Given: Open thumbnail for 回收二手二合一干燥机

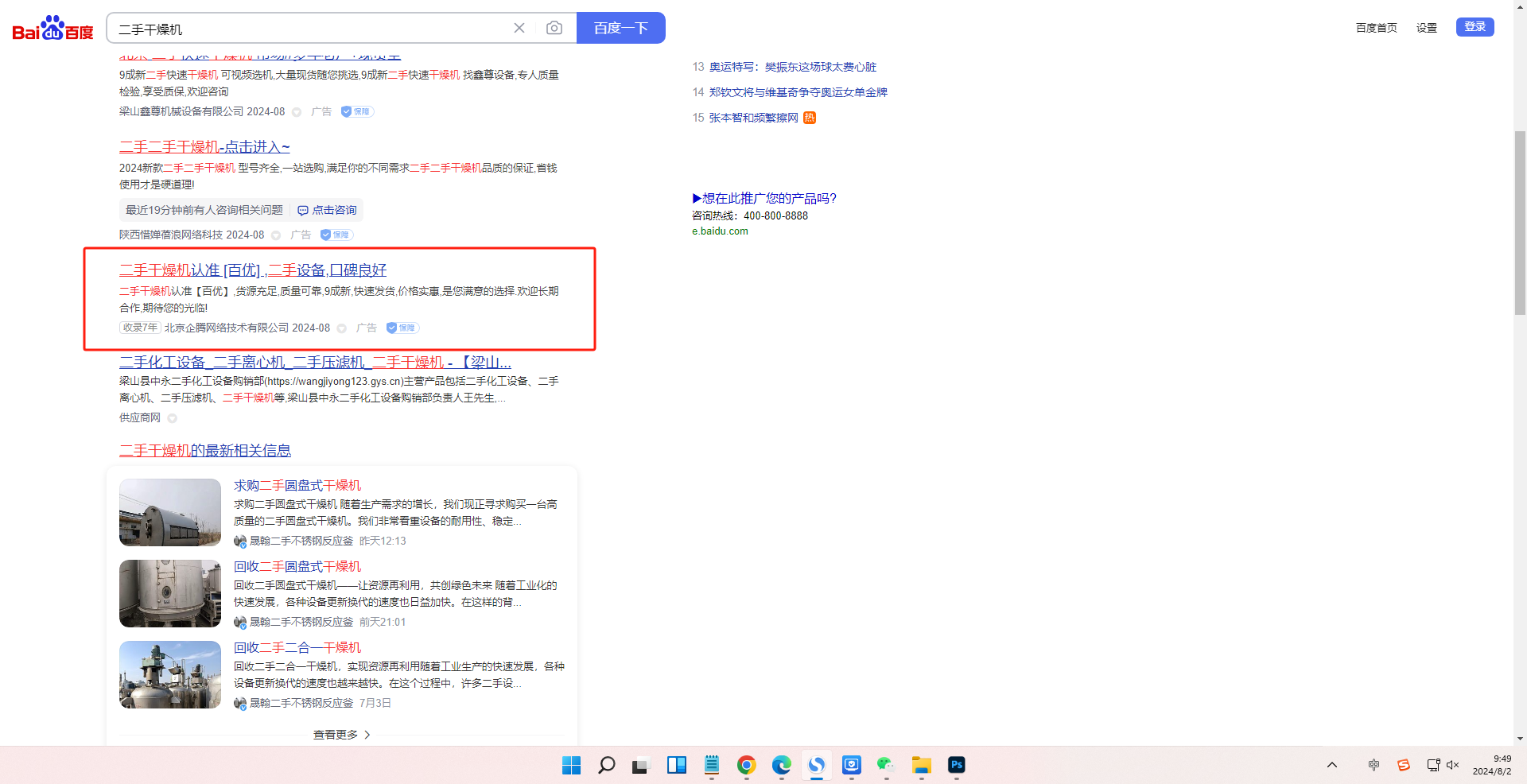Looking at the screenshot, I should click(170, 674).
